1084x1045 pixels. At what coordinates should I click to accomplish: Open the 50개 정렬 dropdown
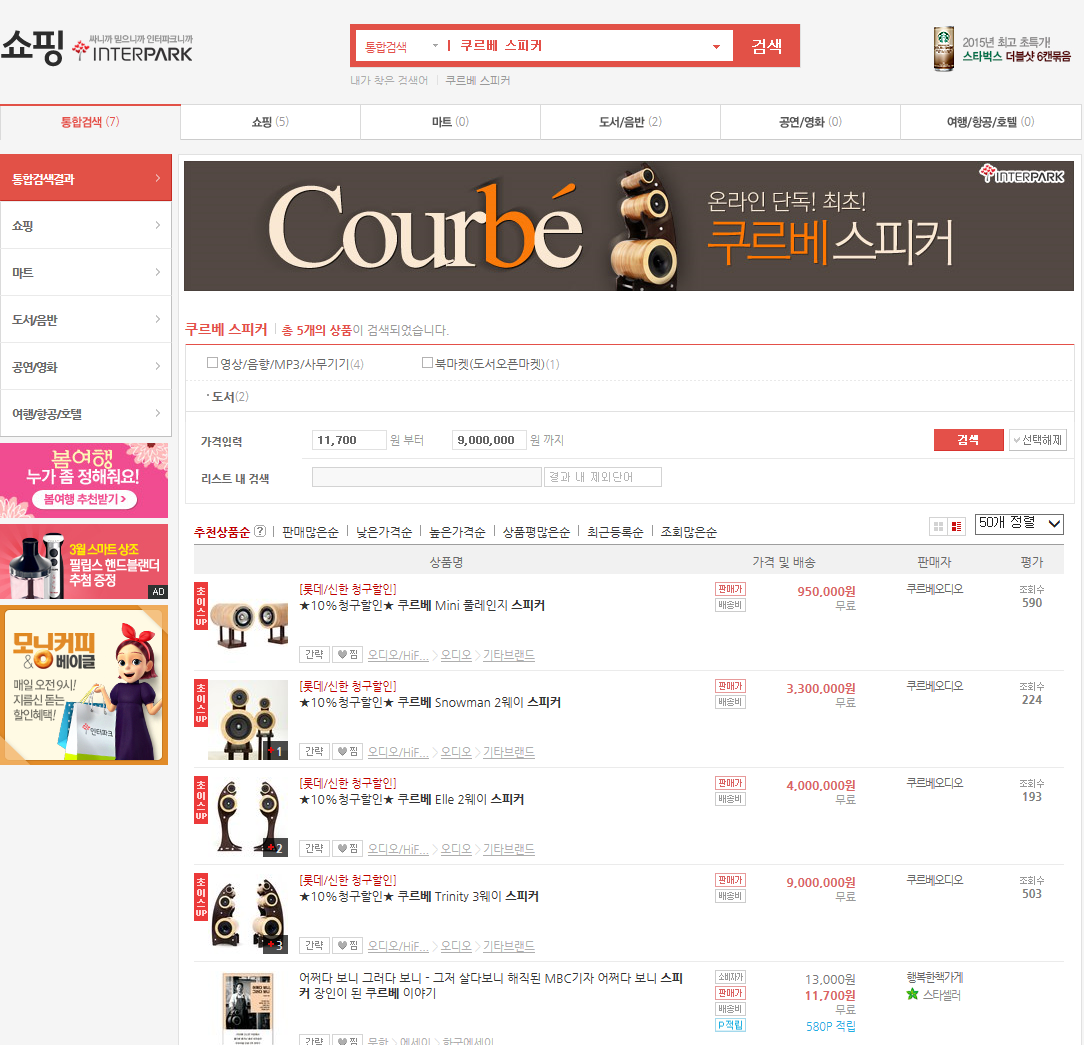click(1019, 524)
